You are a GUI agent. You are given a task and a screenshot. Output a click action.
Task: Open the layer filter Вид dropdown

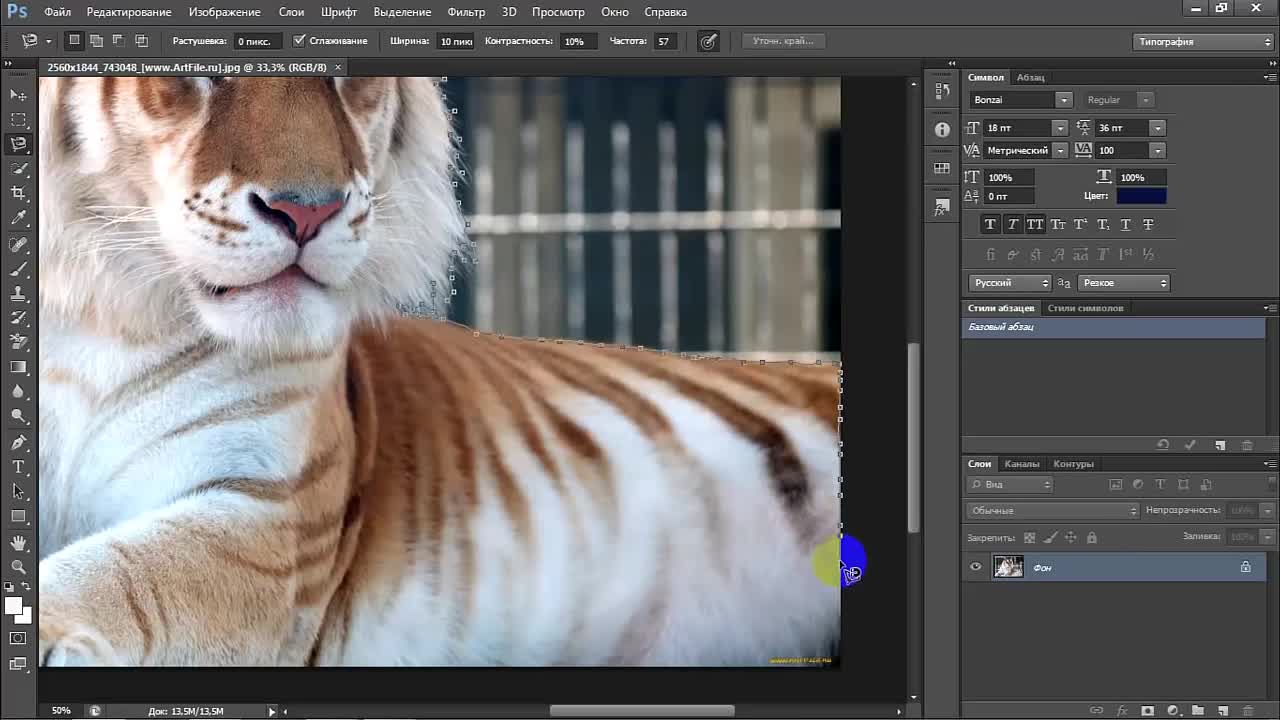[1010, 484]
